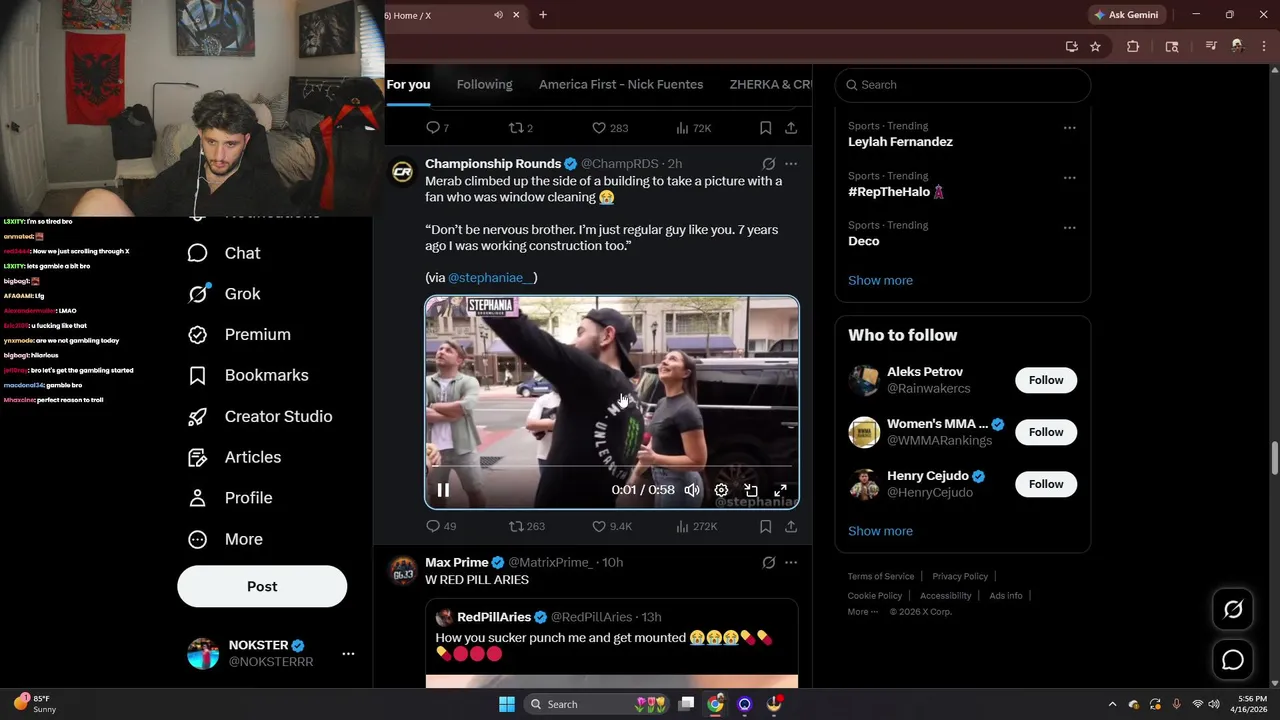Expand the footer More menu
1280x720 pixels.
(862, 612)
